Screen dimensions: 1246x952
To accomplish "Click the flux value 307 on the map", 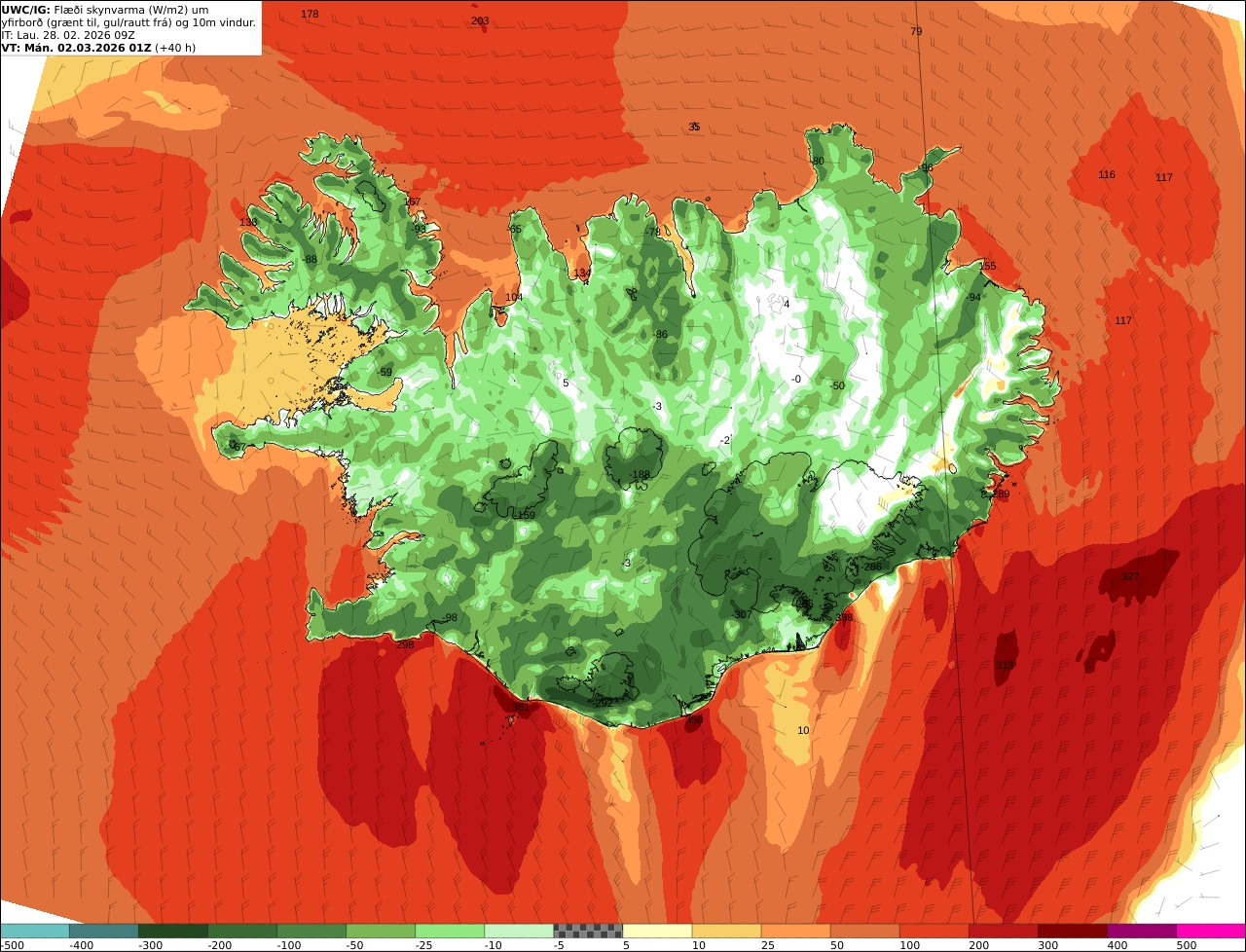I will point(743,614).
